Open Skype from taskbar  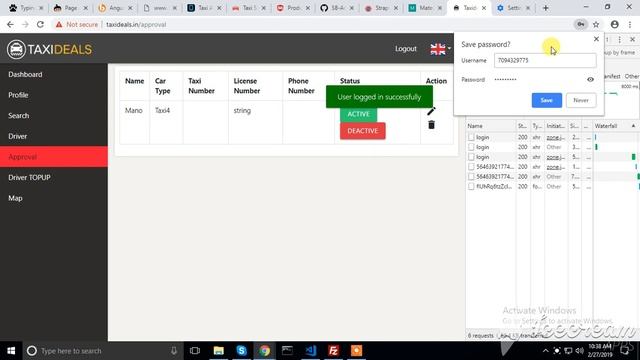coord(242,351)
